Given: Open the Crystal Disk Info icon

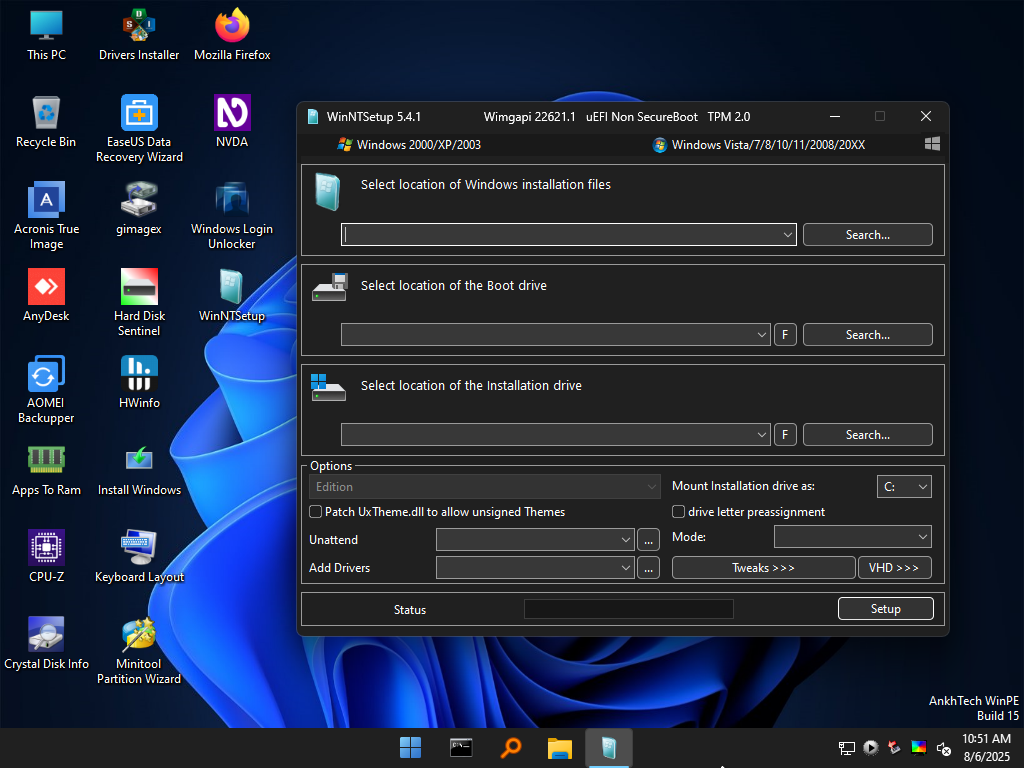Looking at the screenshot, I should tap(46, 635).
